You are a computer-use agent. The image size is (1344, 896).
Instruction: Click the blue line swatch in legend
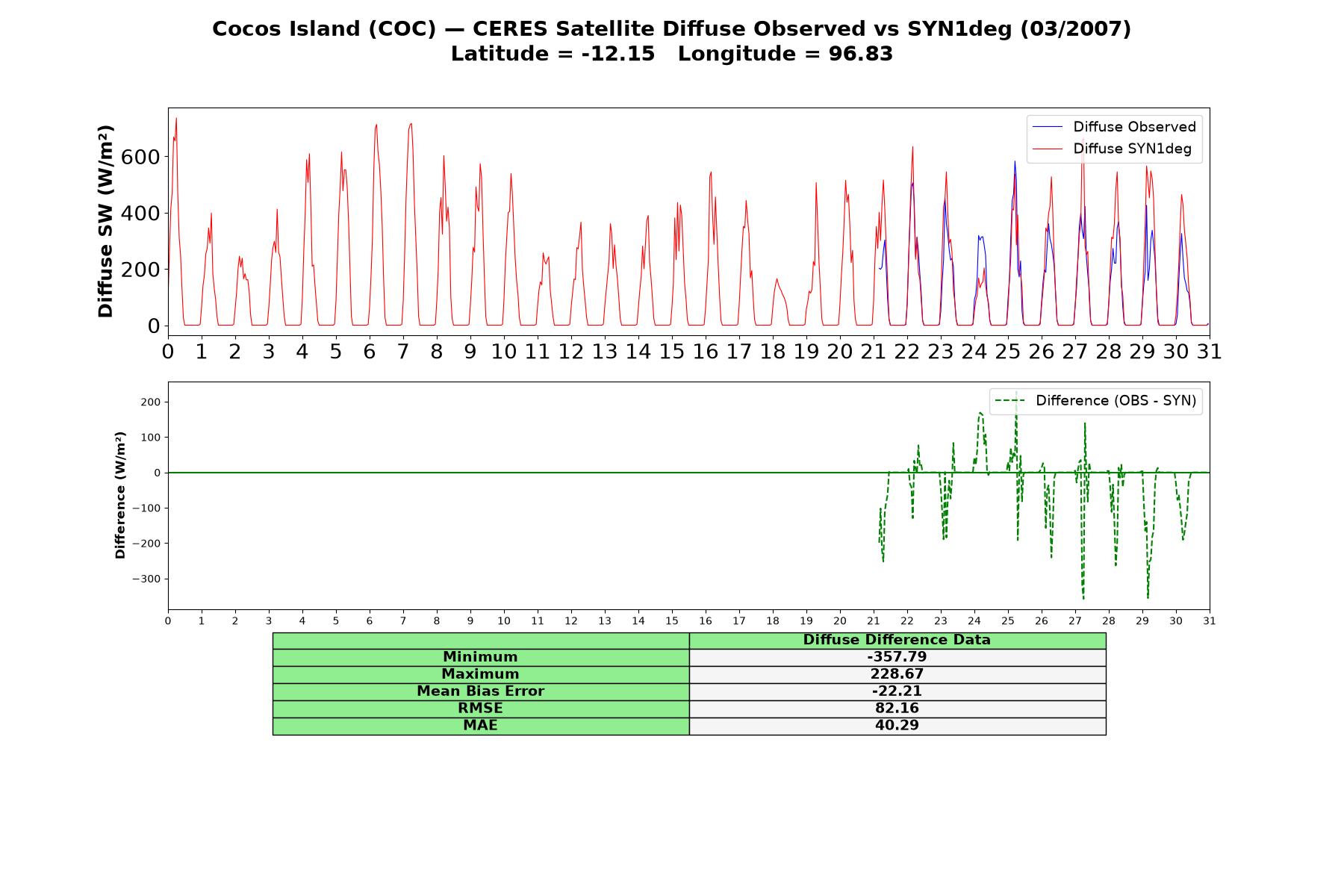click(x=1047, y=128)
